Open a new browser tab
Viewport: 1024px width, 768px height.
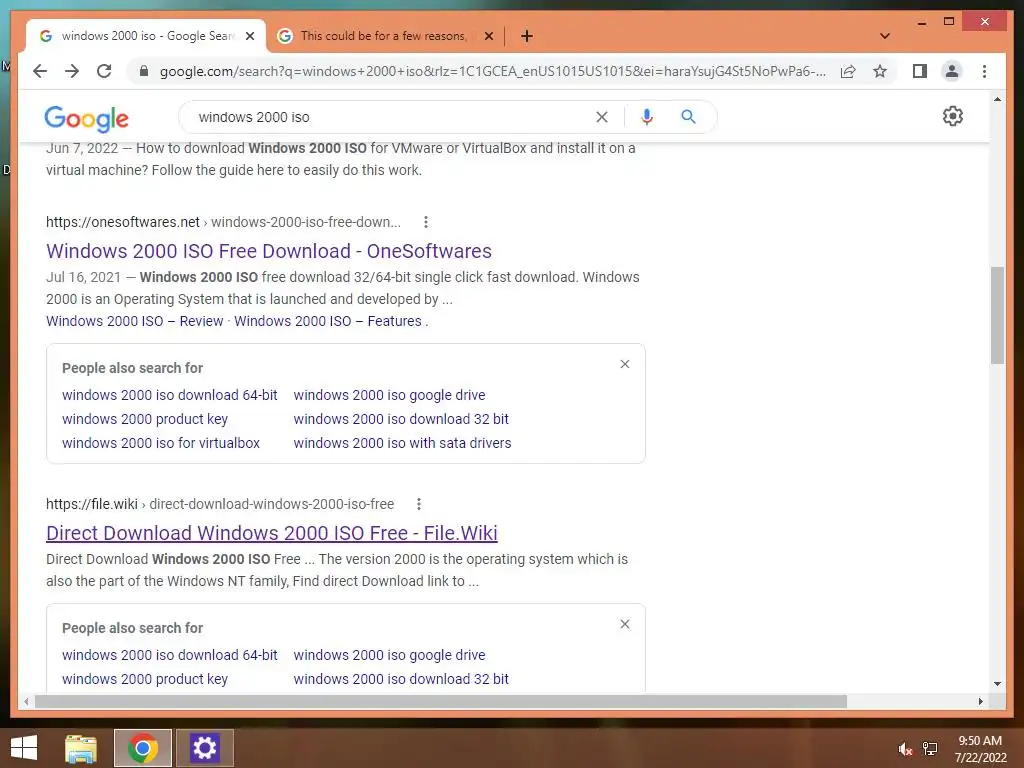(526, 36)
